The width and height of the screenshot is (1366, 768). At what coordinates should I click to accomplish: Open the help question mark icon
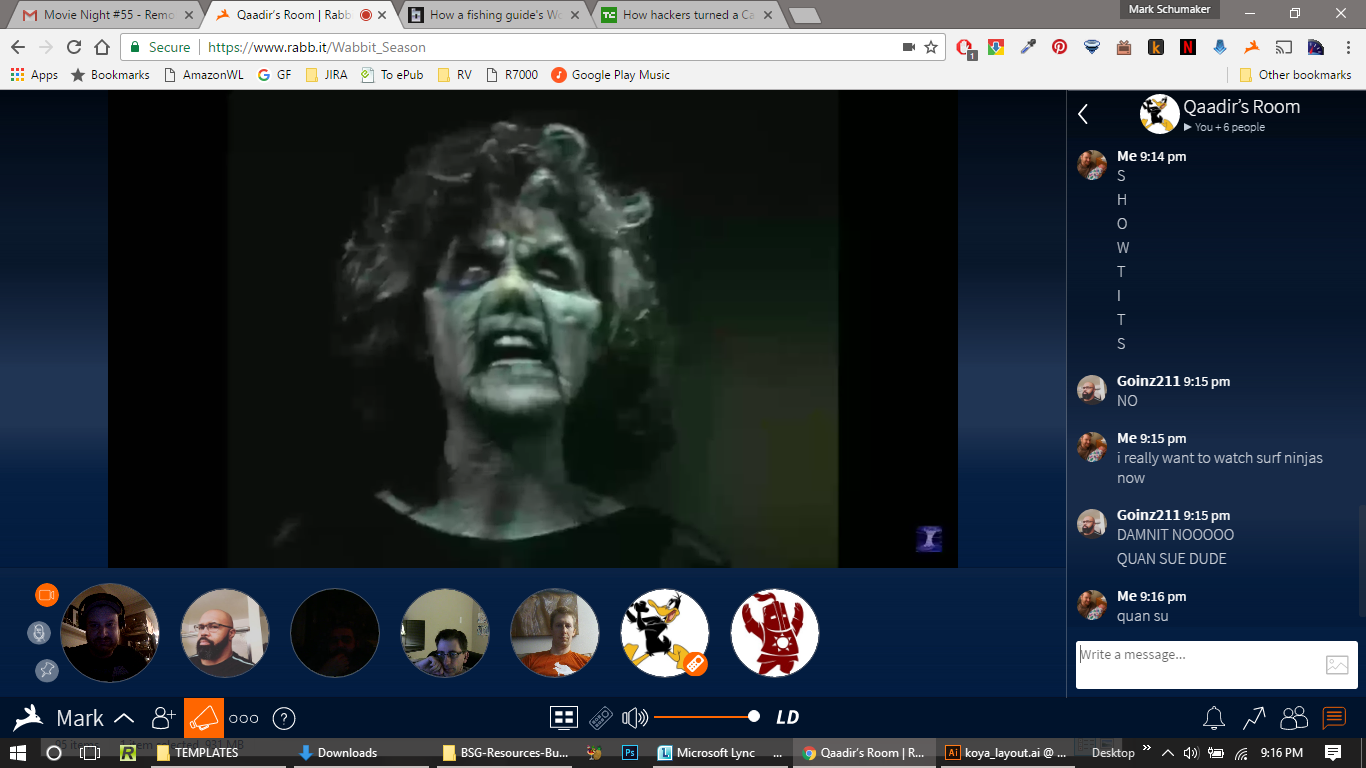(x=284, y=718)
